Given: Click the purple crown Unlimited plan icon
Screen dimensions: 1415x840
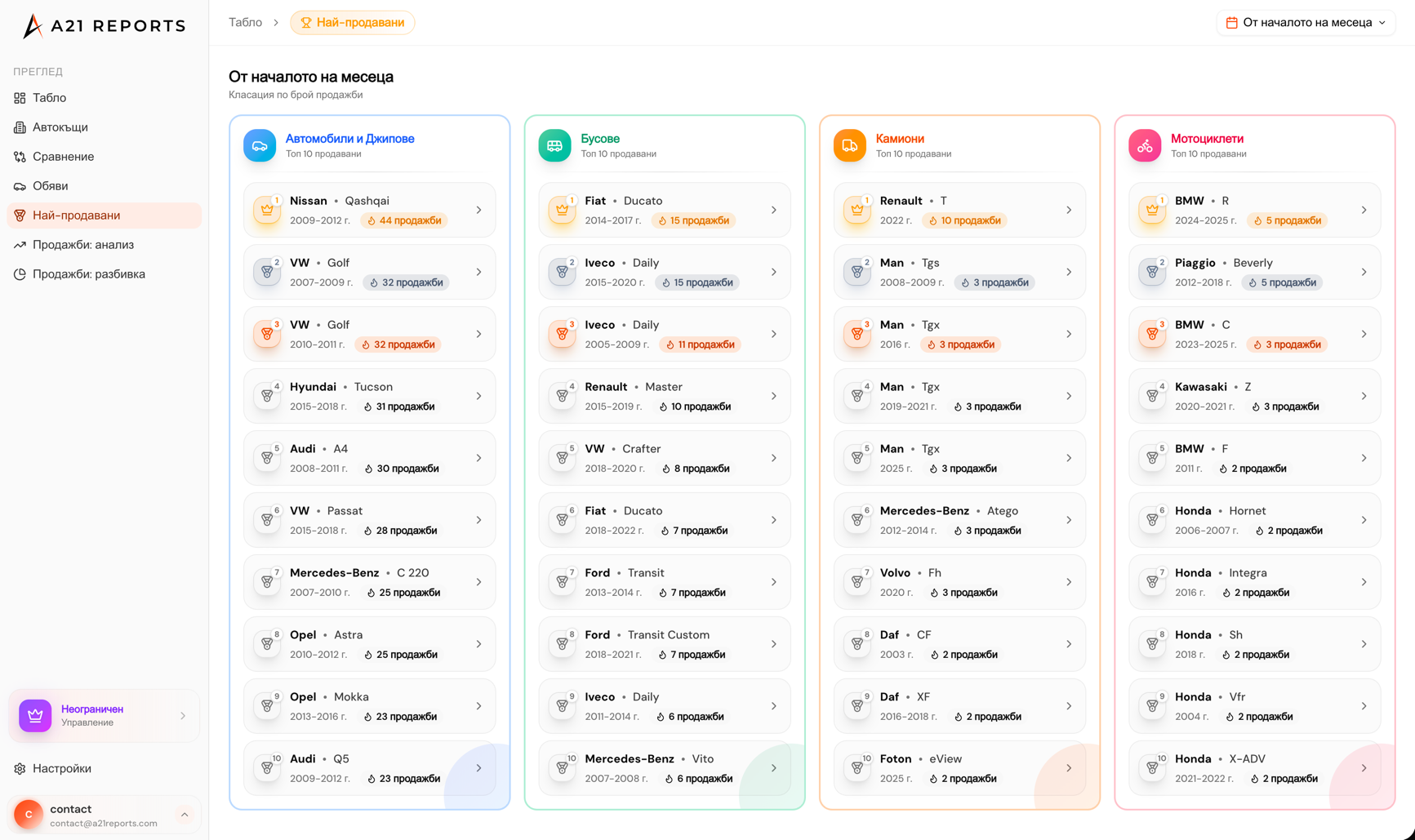Looking at the screenshot, I should [35, 715].
